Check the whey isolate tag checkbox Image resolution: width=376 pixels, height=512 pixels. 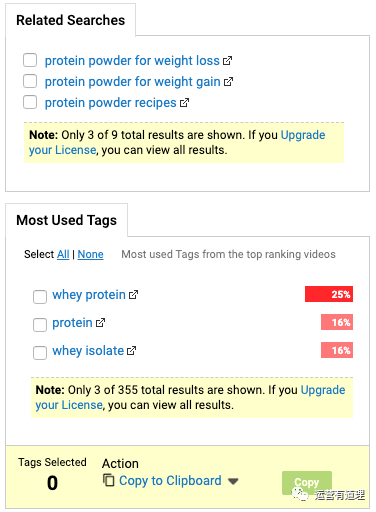(x=40, y=352)
